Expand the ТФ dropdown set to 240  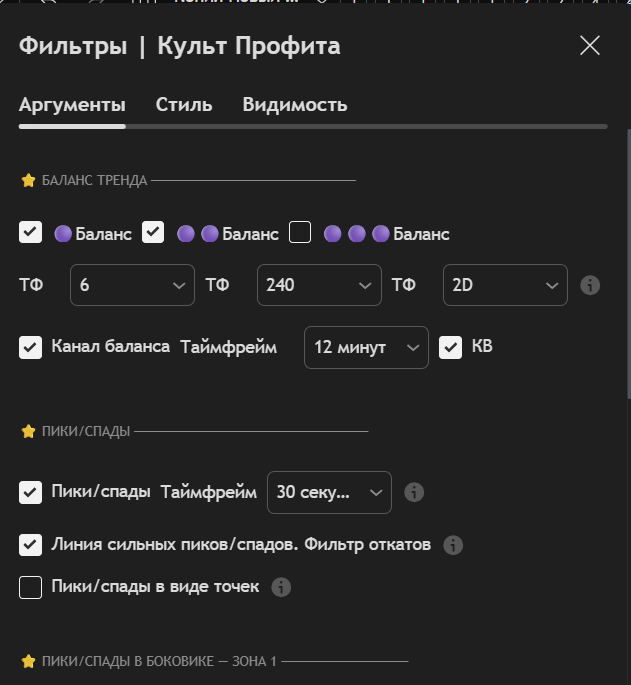pos(319,285)
